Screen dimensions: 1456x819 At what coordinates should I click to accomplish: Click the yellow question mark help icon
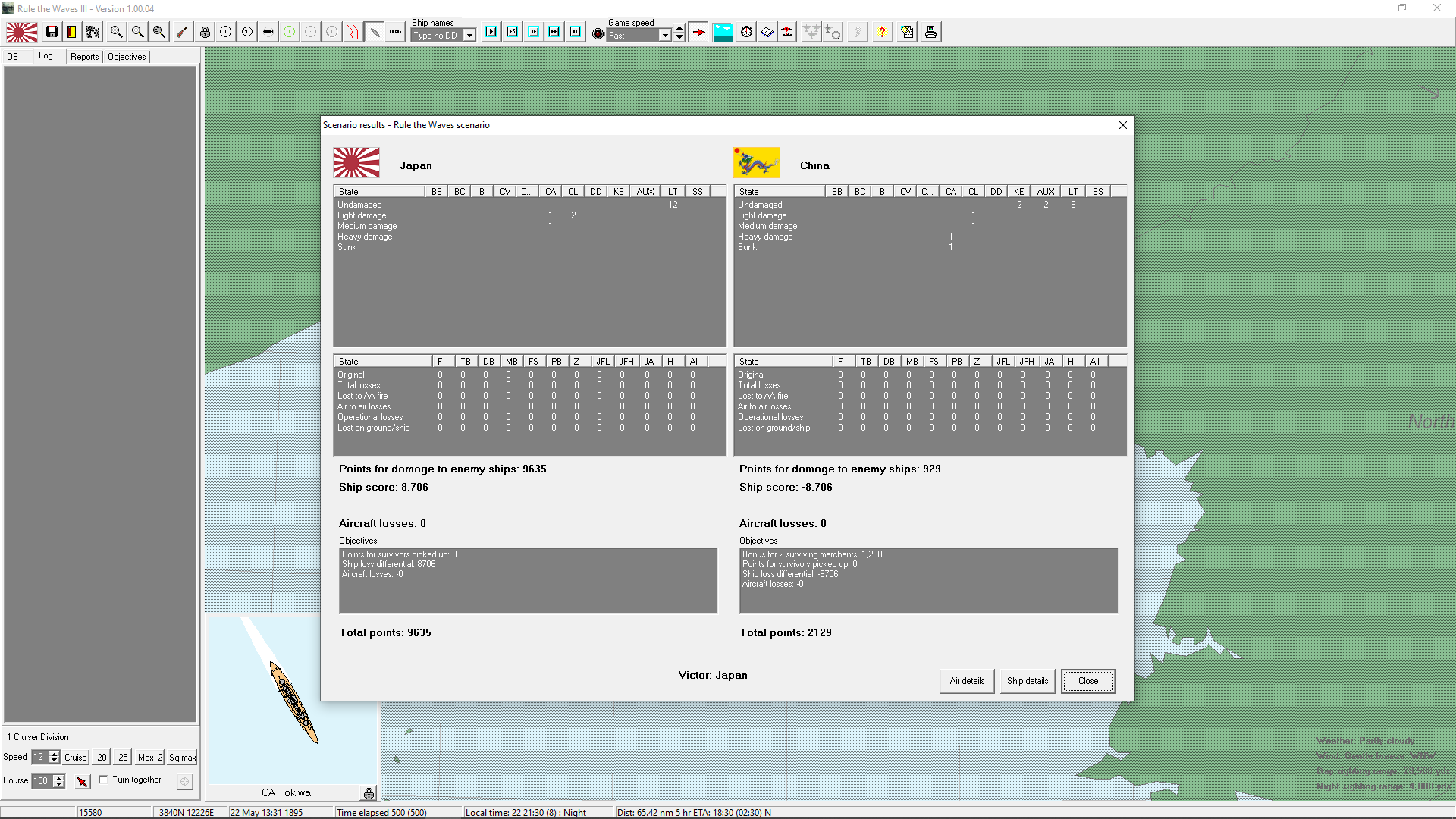pos(882,32)
